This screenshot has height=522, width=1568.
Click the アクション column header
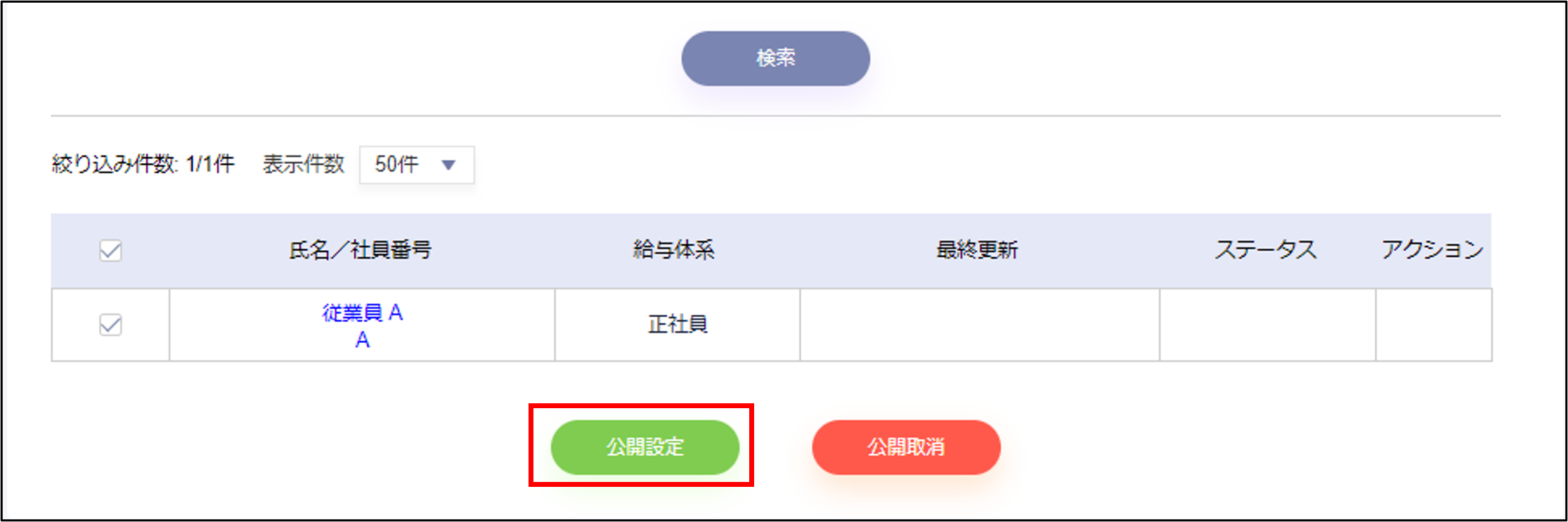pos(1432,250)
